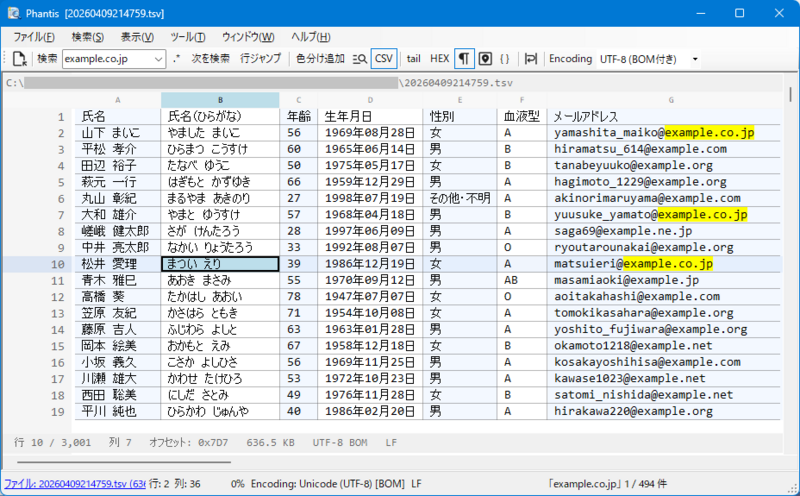The height and width of the screenshot is (496, 800).
Task: Click the 次を検索 button
Action: [210, 59]
